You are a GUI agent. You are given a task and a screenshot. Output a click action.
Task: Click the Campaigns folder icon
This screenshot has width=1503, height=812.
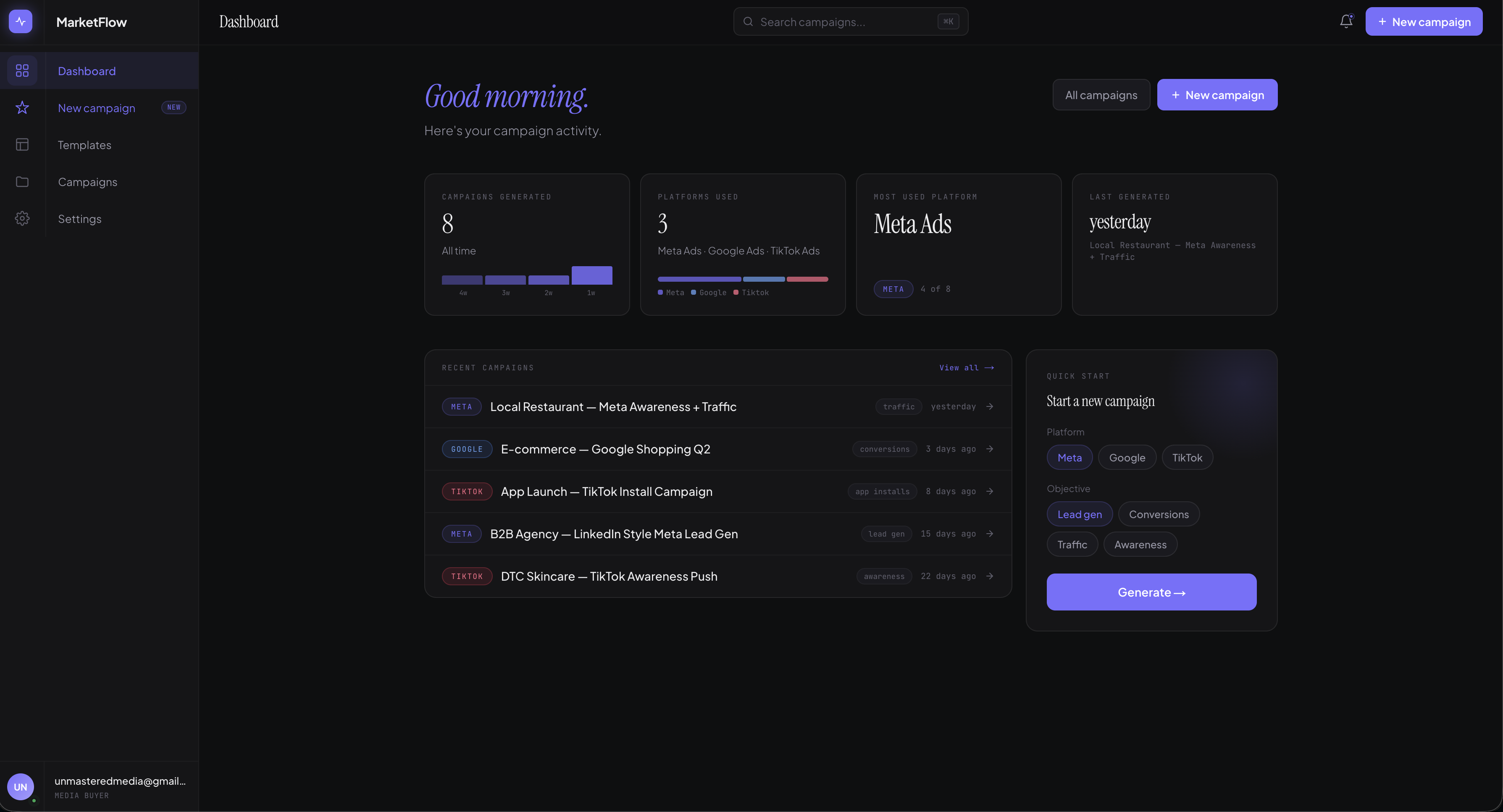click(22, 181)
